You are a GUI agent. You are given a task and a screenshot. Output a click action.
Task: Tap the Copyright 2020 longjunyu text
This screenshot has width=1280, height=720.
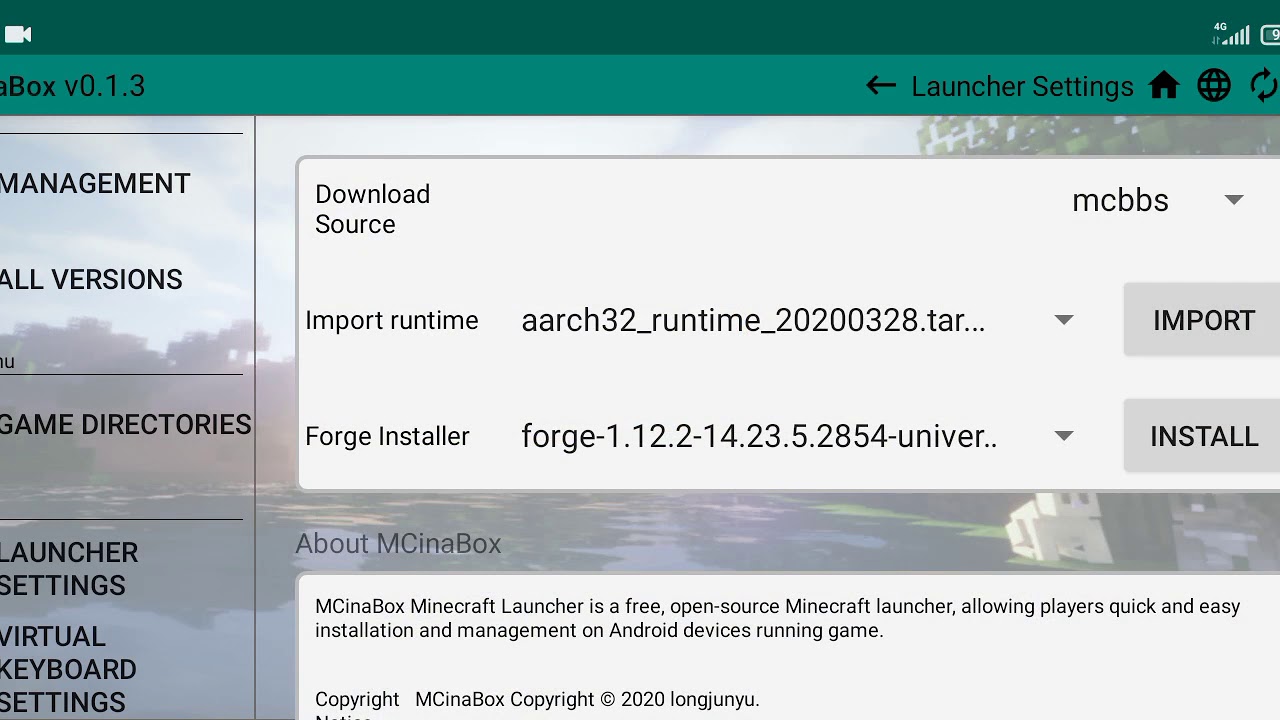tap(587, 699)
